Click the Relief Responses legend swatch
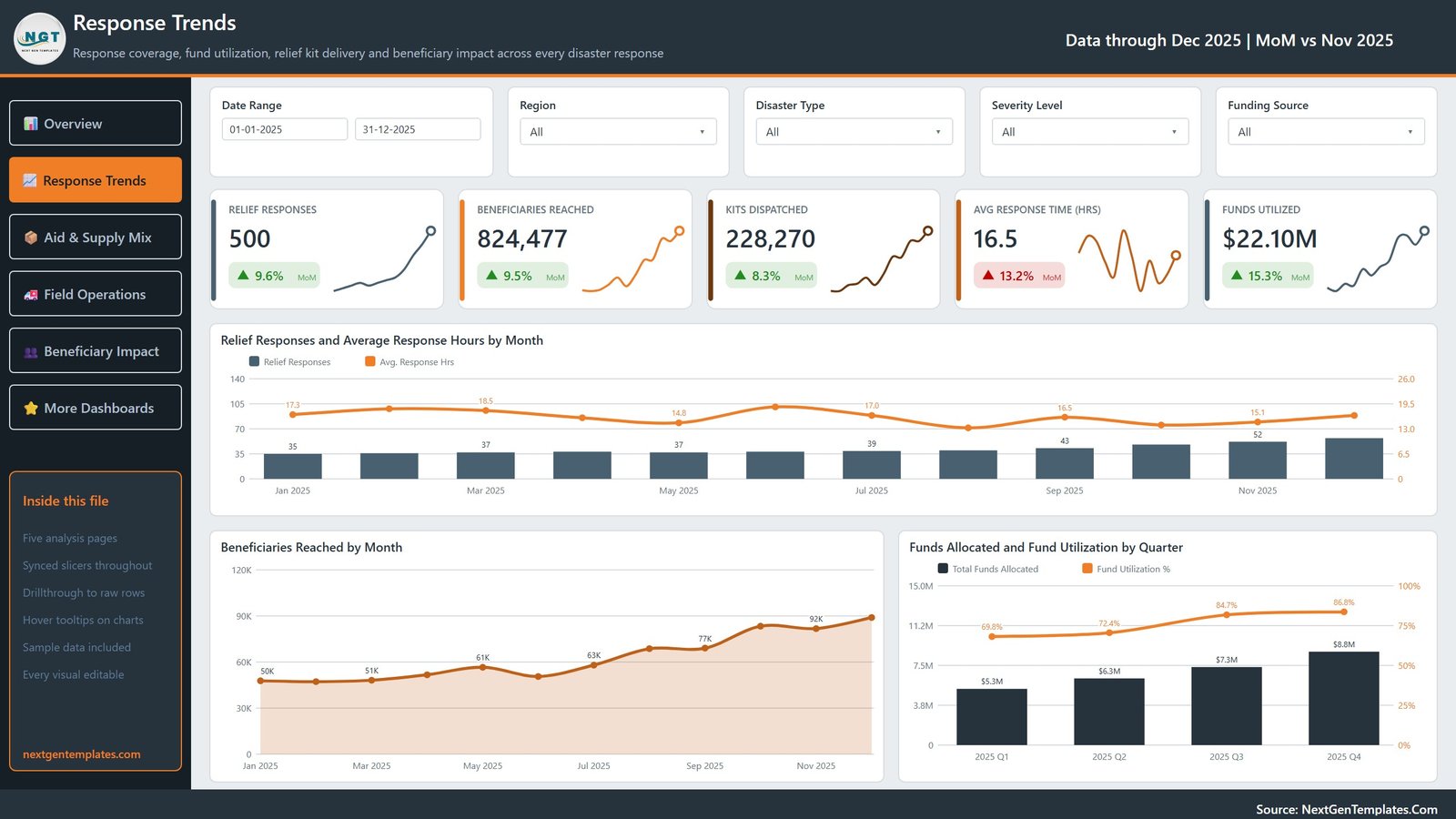The height and width of the screenshot is (819, 1456). click(255, 361)
